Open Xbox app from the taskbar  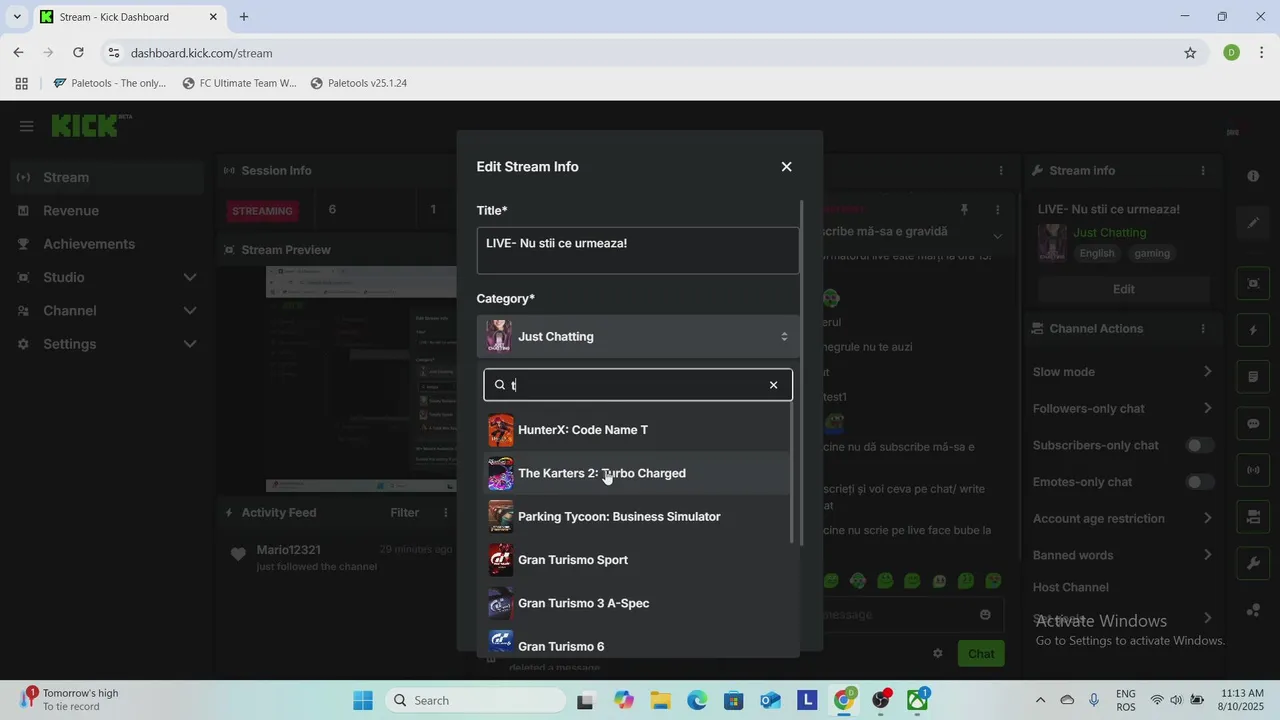pos(917,700)
